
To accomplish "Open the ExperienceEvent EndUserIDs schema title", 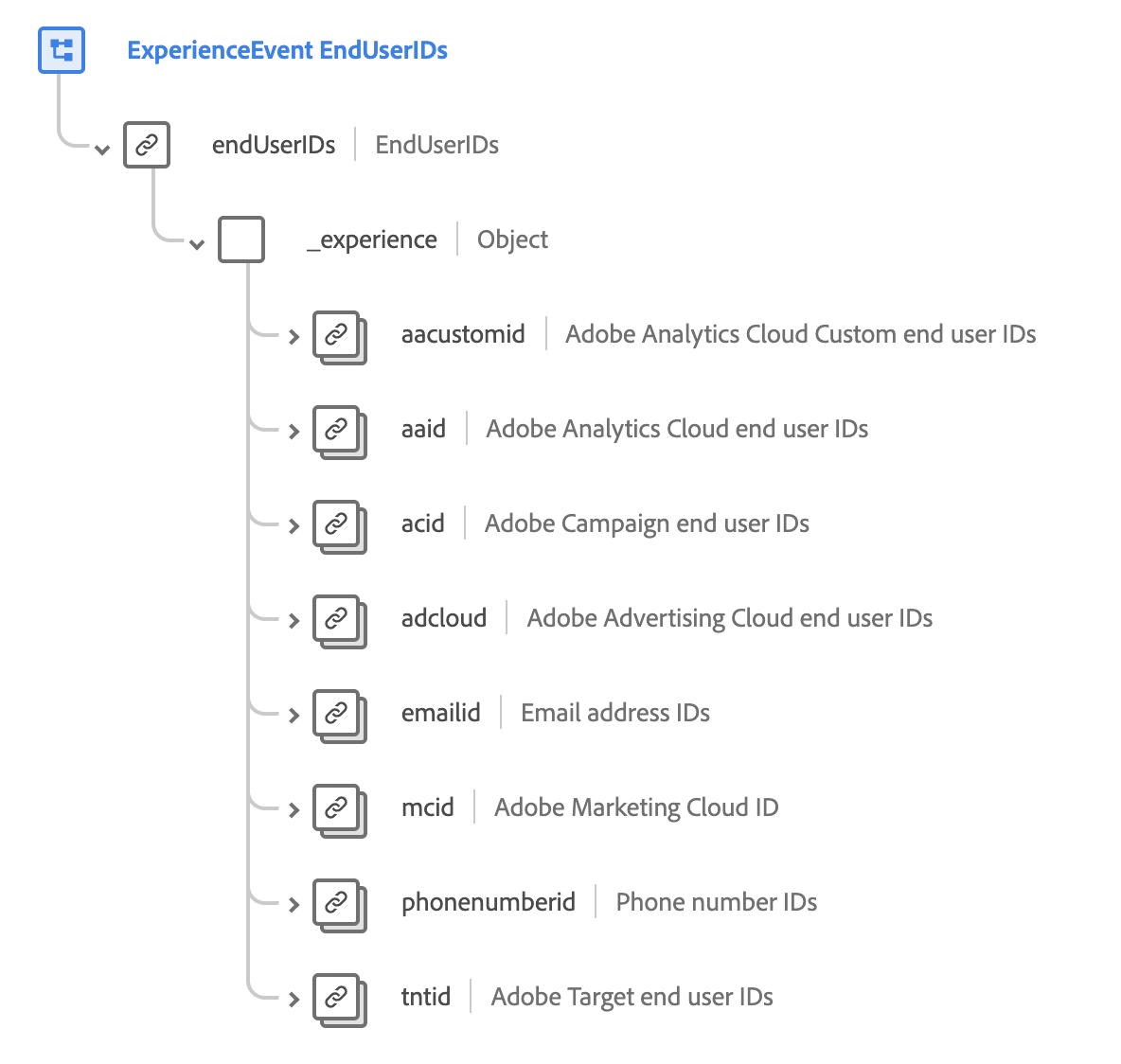I will (x=287, y=50).
